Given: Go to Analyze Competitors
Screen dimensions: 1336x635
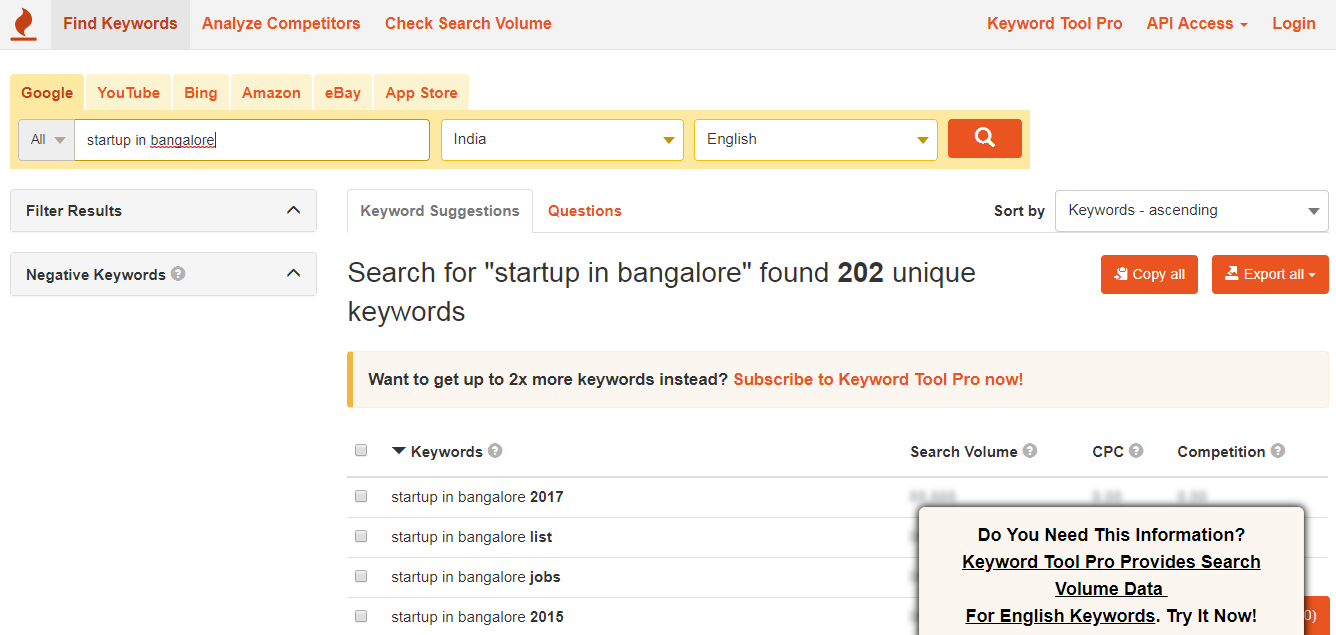Looking at the screenshot, I should coord(281,24).
